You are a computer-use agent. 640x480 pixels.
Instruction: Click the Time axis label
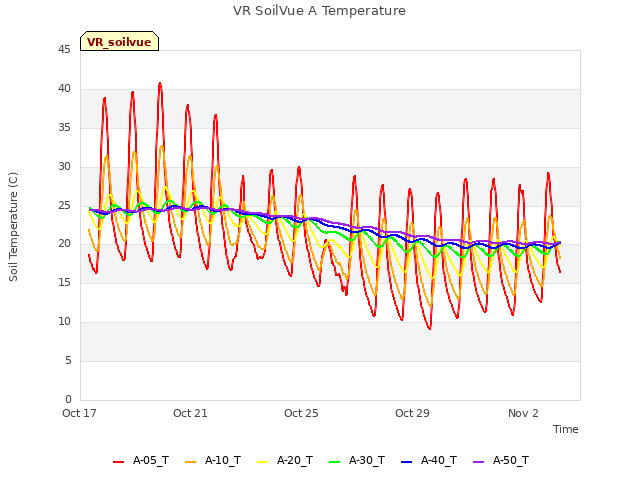pos(566,429)
